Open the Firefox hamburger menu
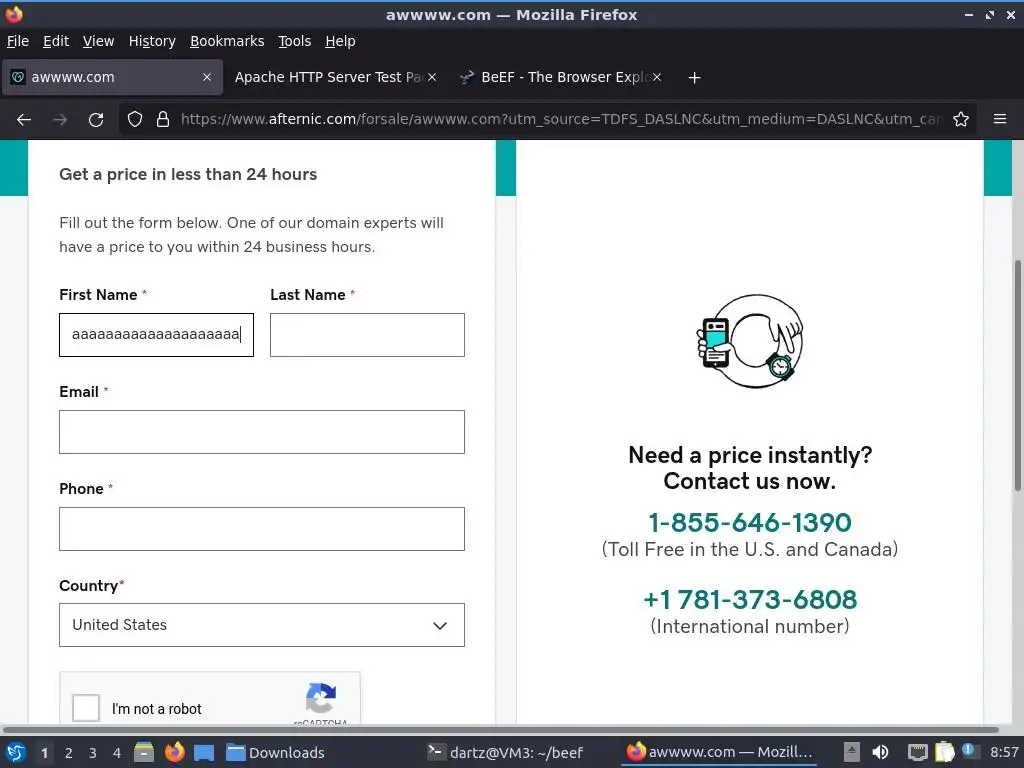The width and height of the screenshot is (1024, 768). [1000, 120]
